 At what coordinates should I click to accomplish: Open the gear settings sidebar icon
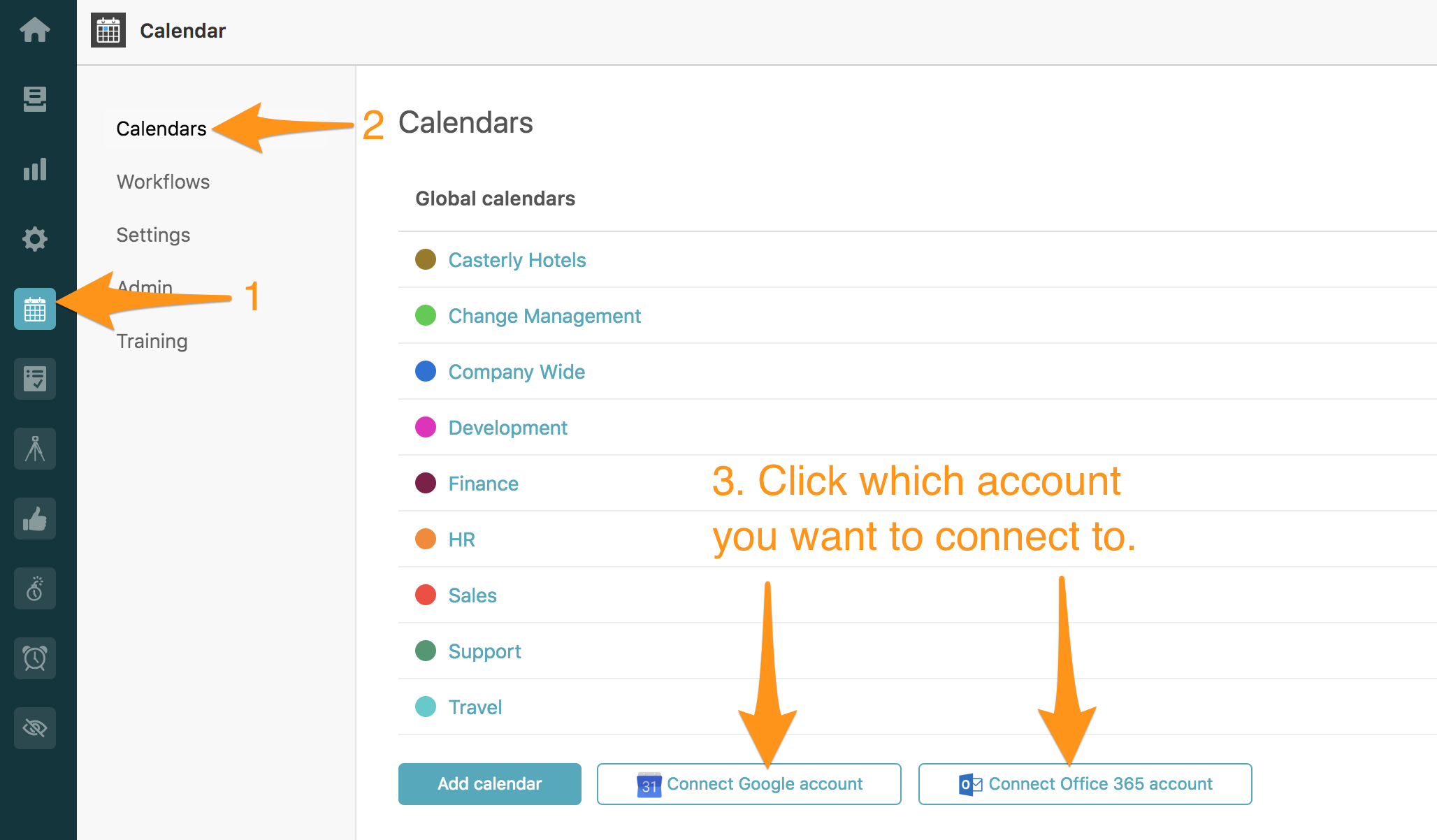coord(34,239)
